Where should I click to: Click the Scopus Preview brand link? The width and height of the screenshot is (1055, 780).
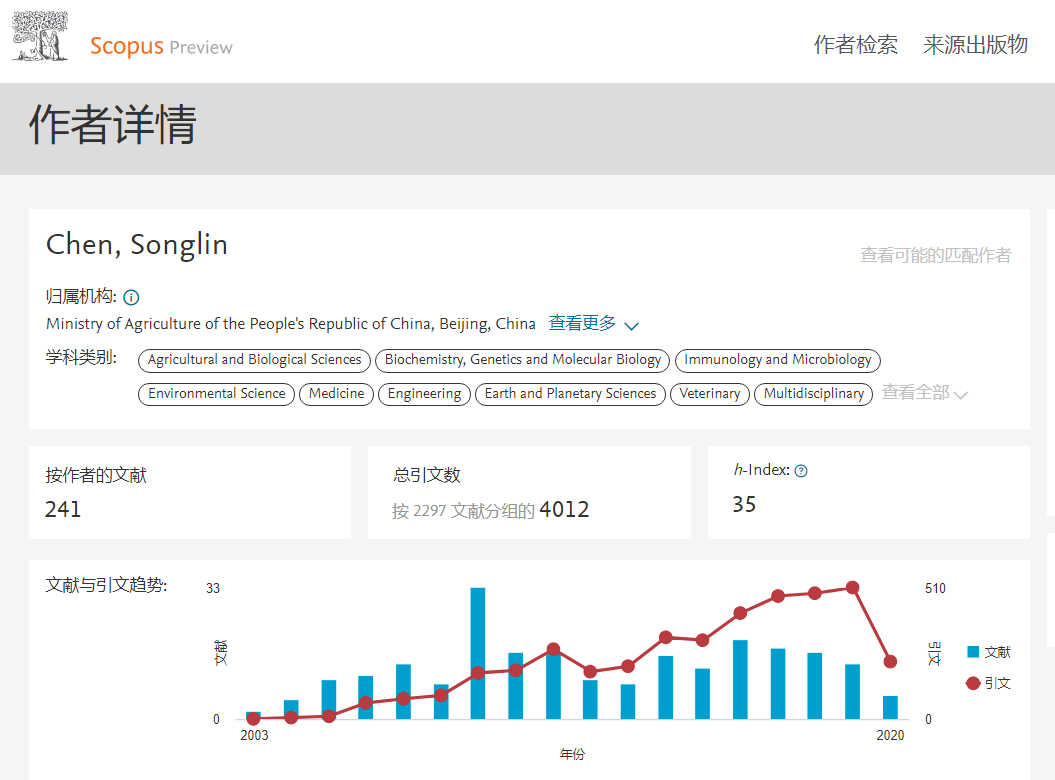click(x=161, y=46)
